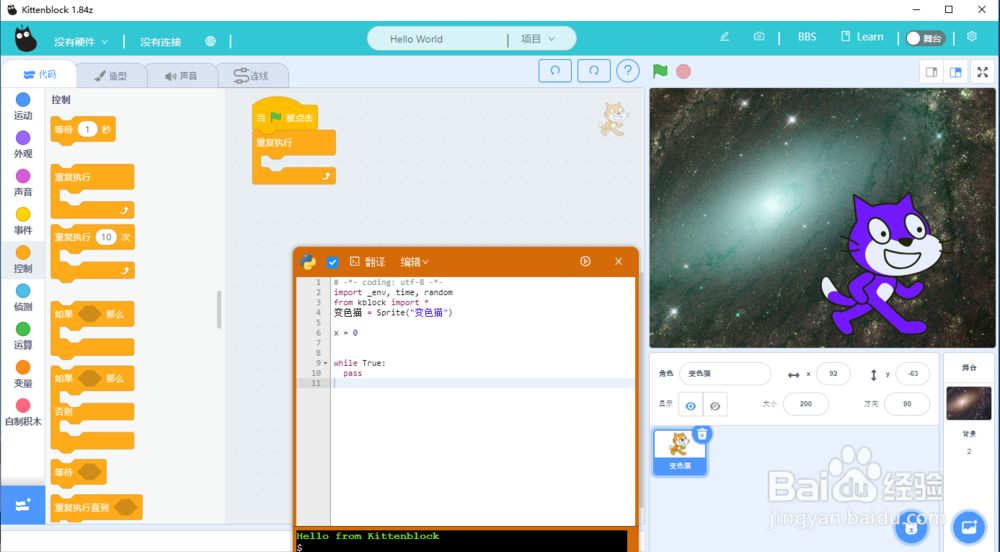This screenshot has width=1000, height=552.
Task: Open the globe language icon
Action: pos(210,41)
